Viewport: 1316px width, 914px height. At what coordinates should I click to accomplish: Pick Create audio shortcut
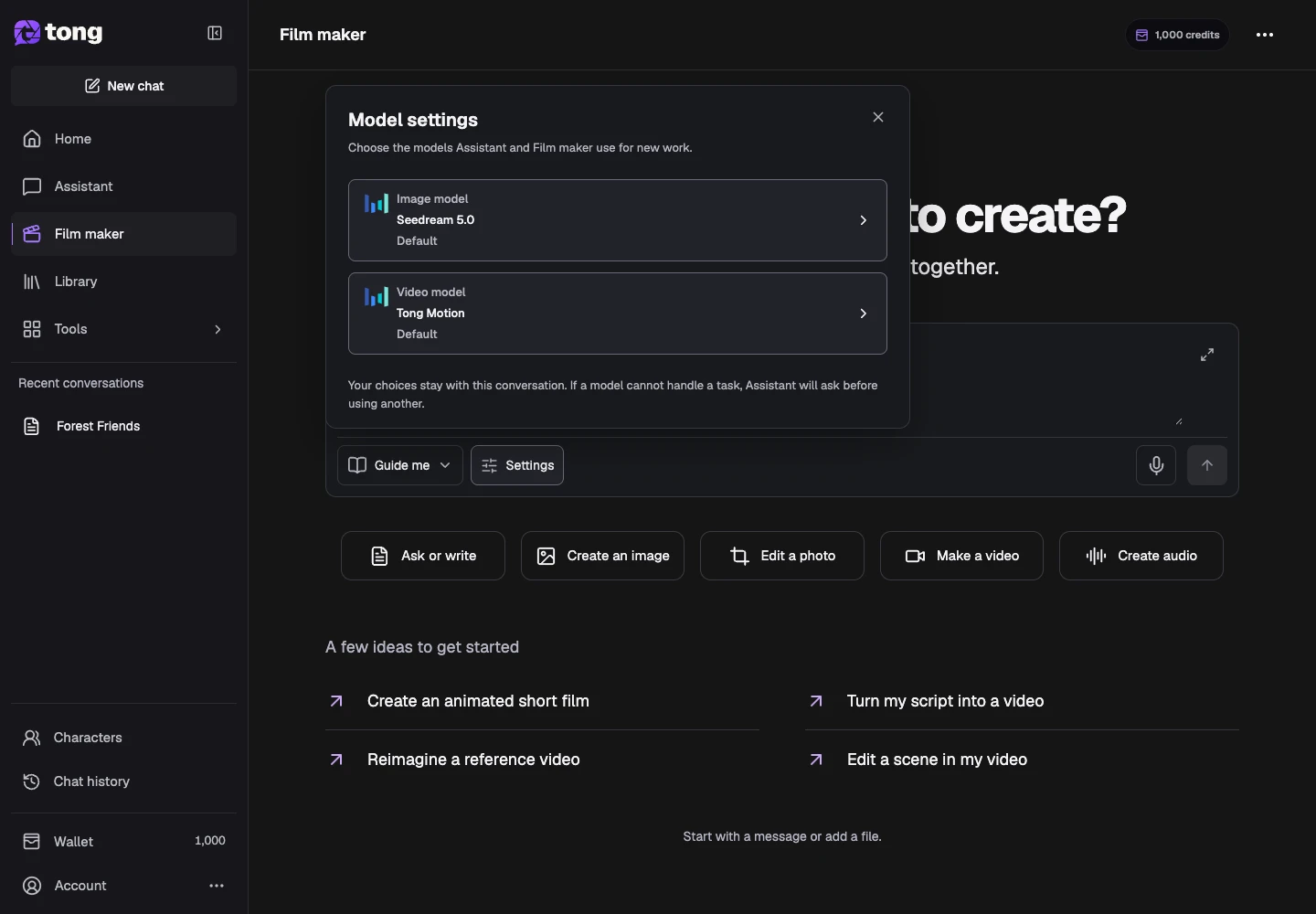1141,556
